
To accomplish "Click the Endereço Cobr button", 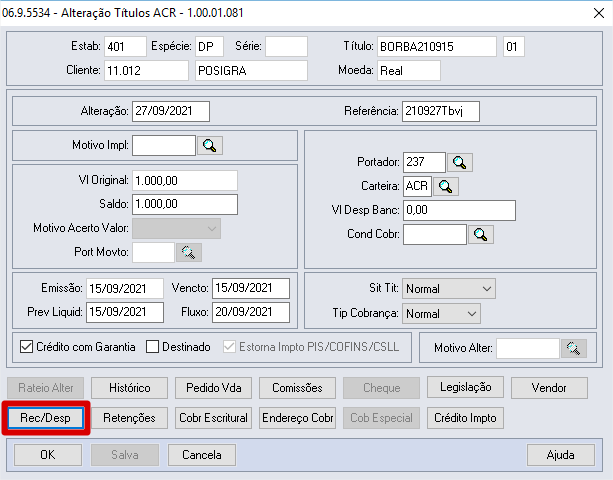I will click(298, 418).
